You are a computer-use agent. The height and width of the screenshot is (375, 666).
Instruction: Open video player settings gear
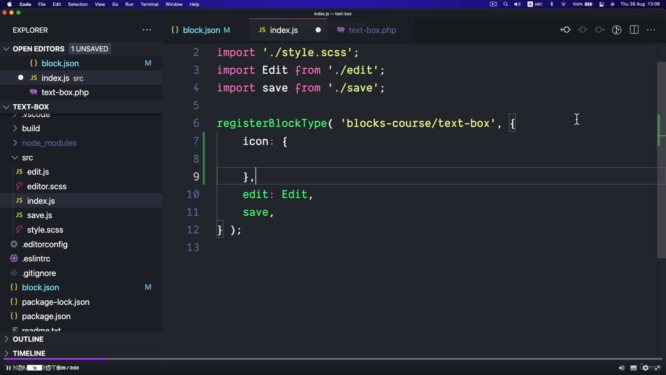[645, 368]
